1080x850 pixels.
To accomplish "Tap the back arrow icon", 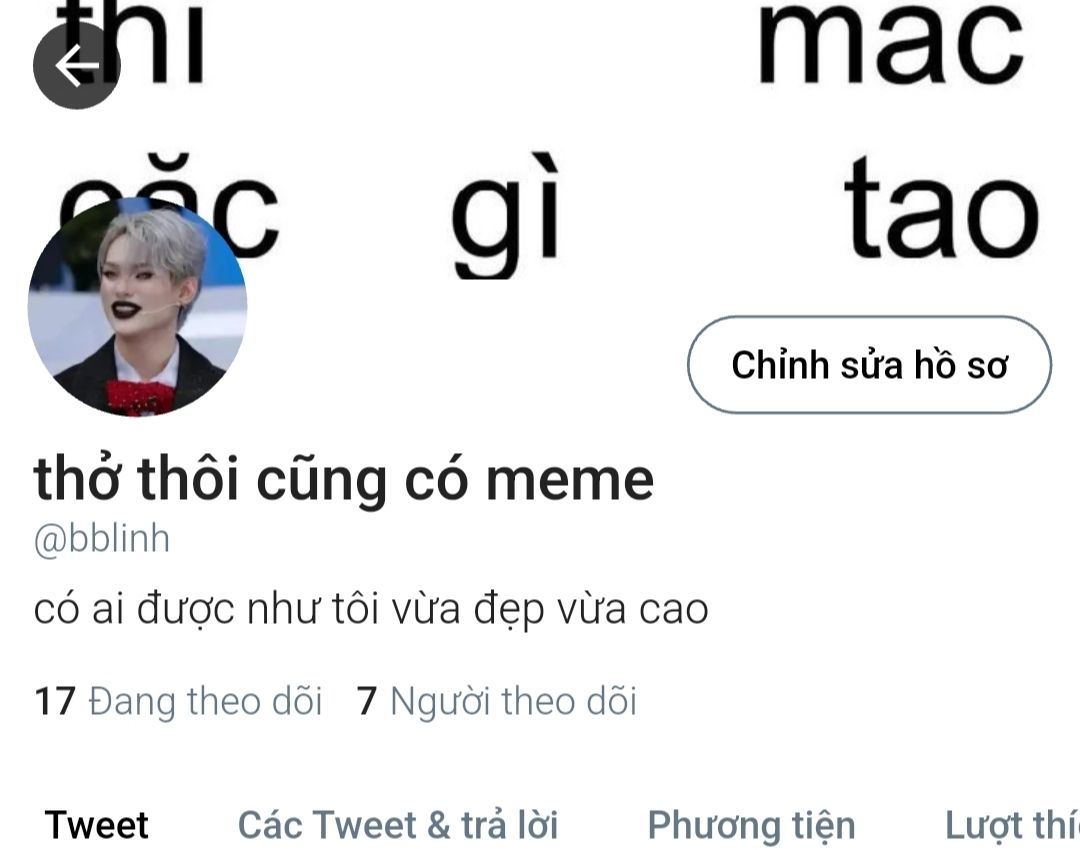I will (x=77, y=65).
